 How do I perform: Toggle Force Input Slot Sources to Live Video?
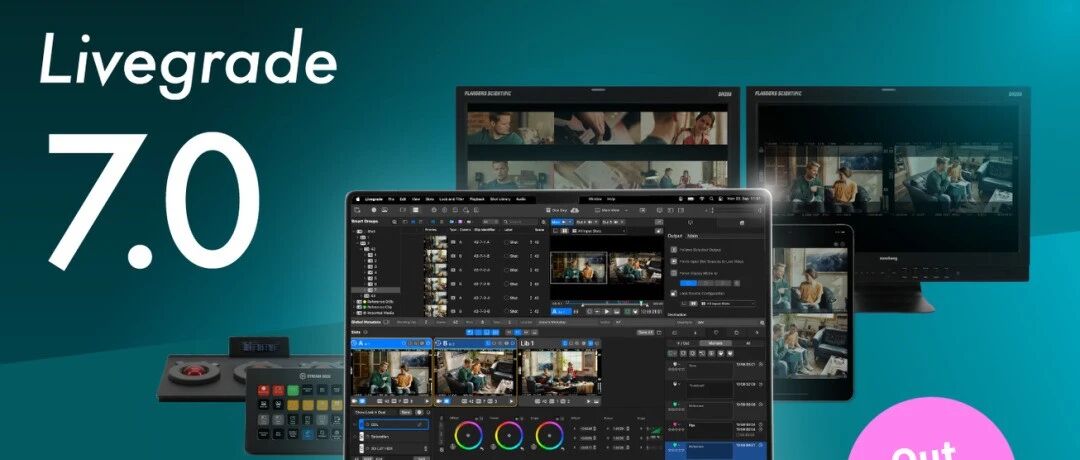pos(674,262)
